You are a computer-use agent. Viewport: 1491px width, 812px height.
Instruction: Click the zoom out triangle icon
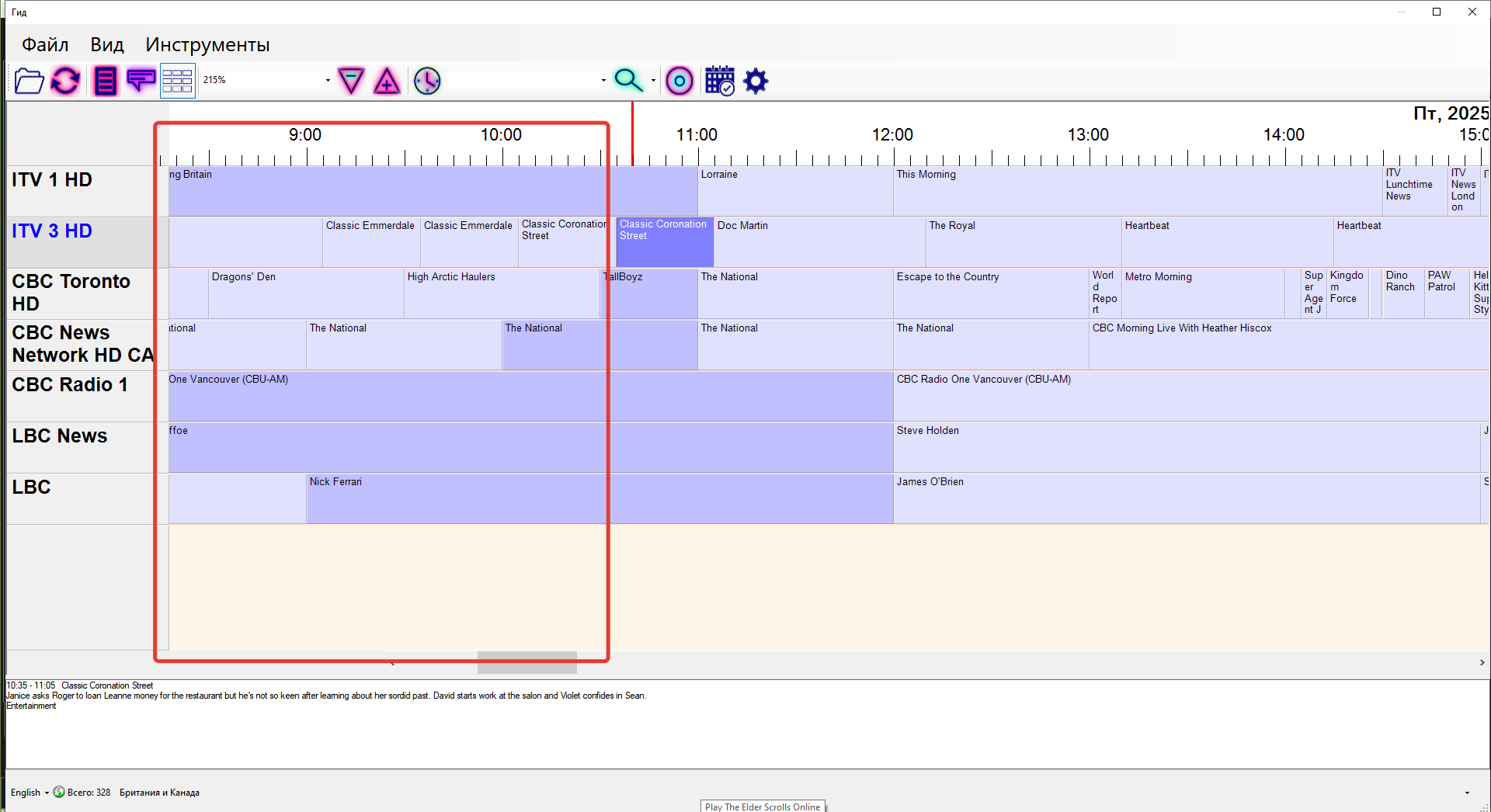coord(351,81)
